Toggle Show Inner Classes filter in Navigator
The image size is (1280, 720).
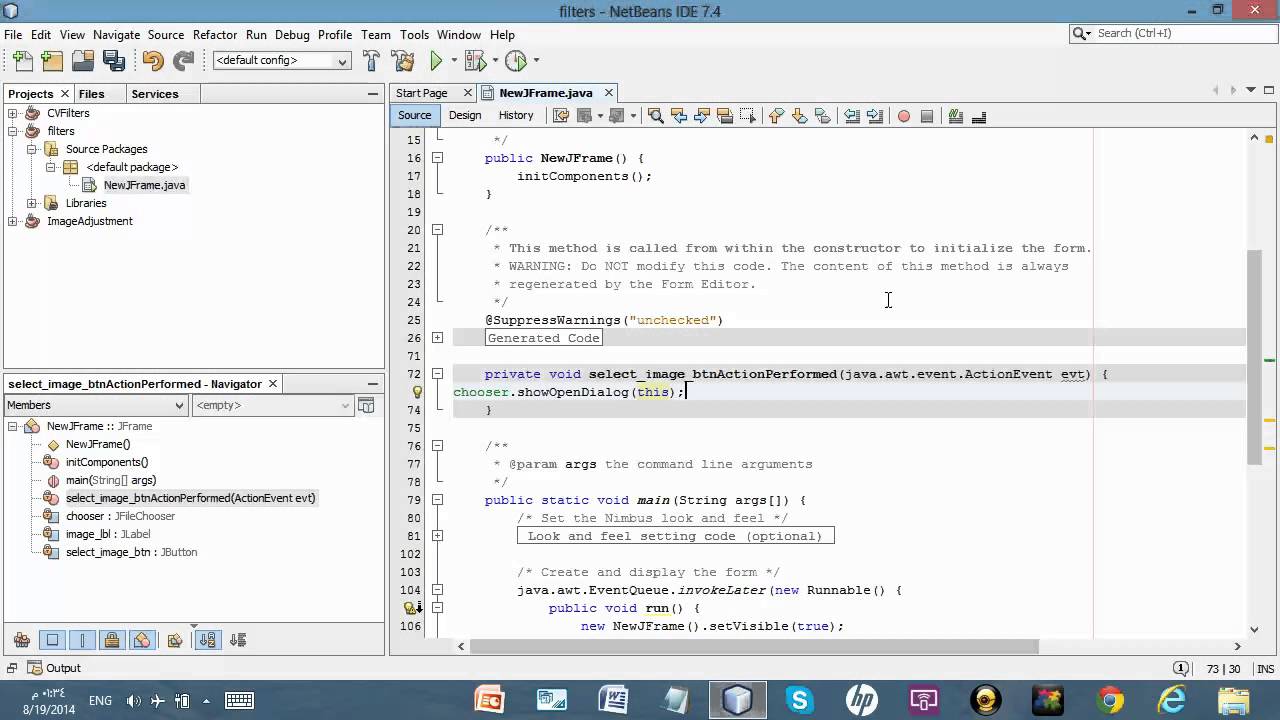[142, 640]
